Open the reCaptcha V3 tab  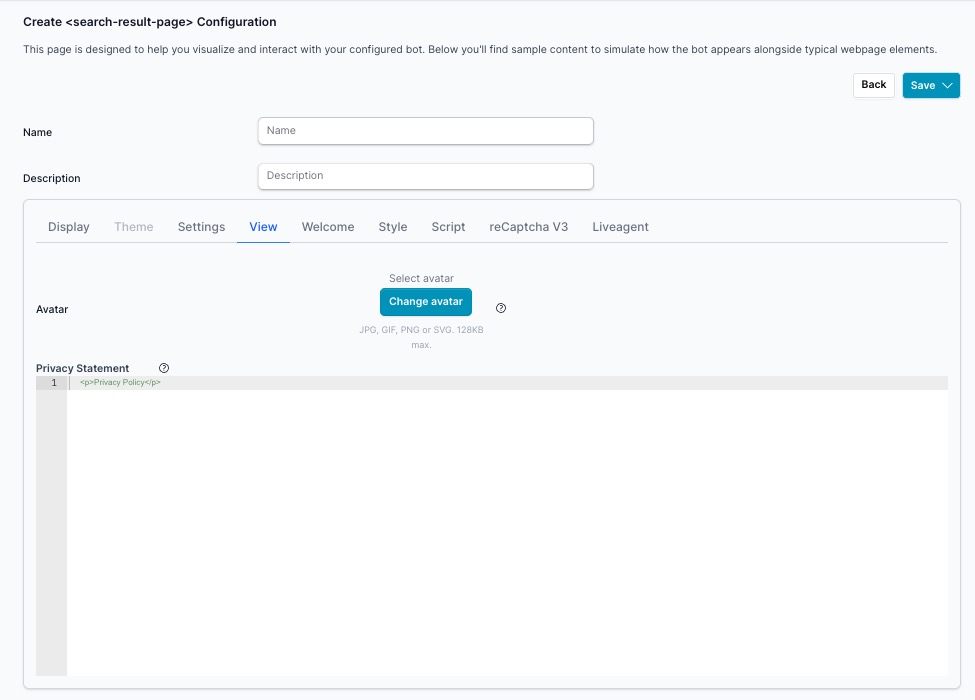[529, 227]
